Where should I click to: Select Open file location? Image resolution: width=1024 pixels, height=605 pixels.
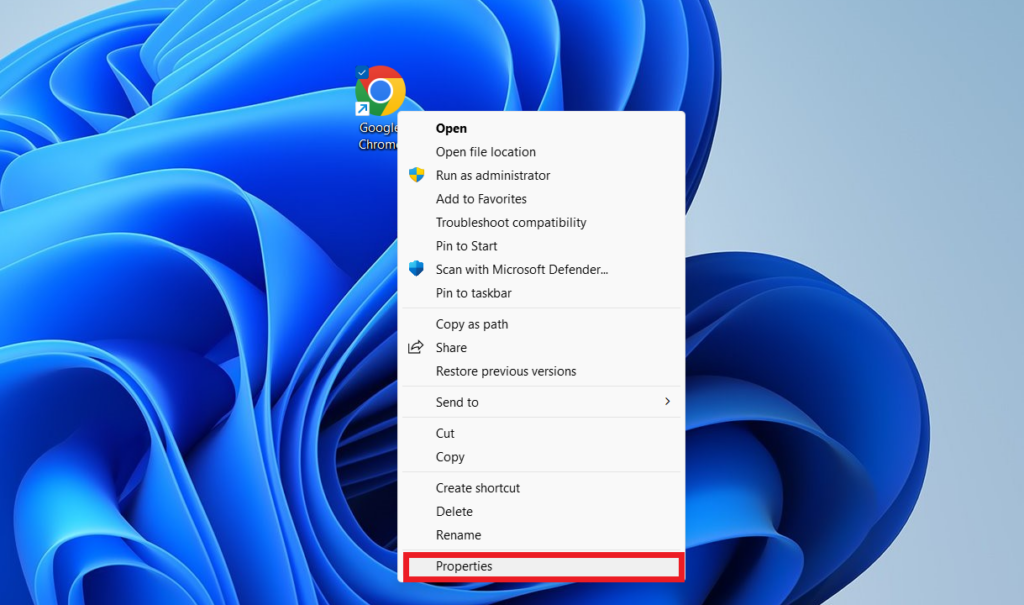coord(485,151)
